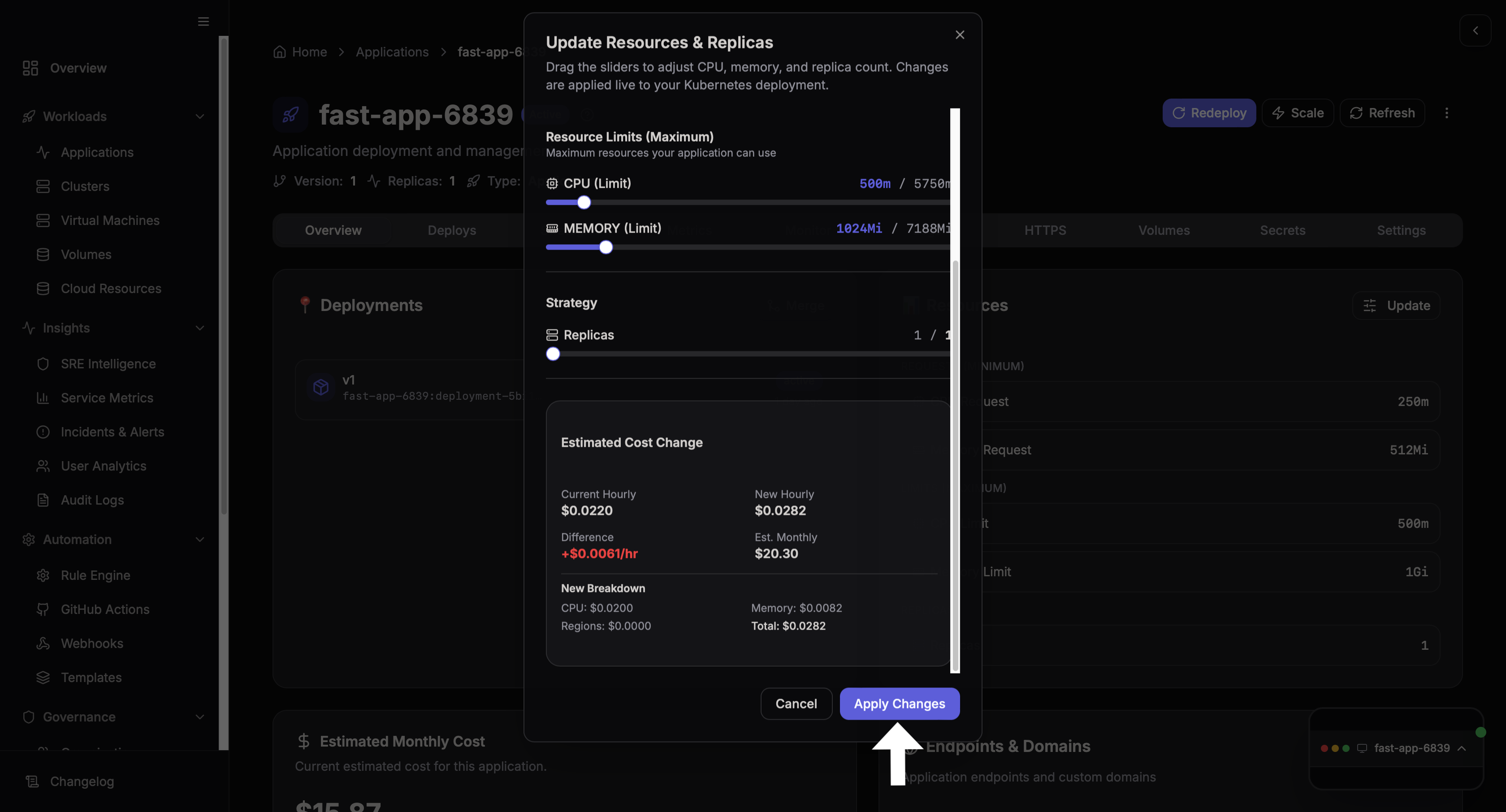Click the Webhooks icon in sidebar

click(43, 643)
